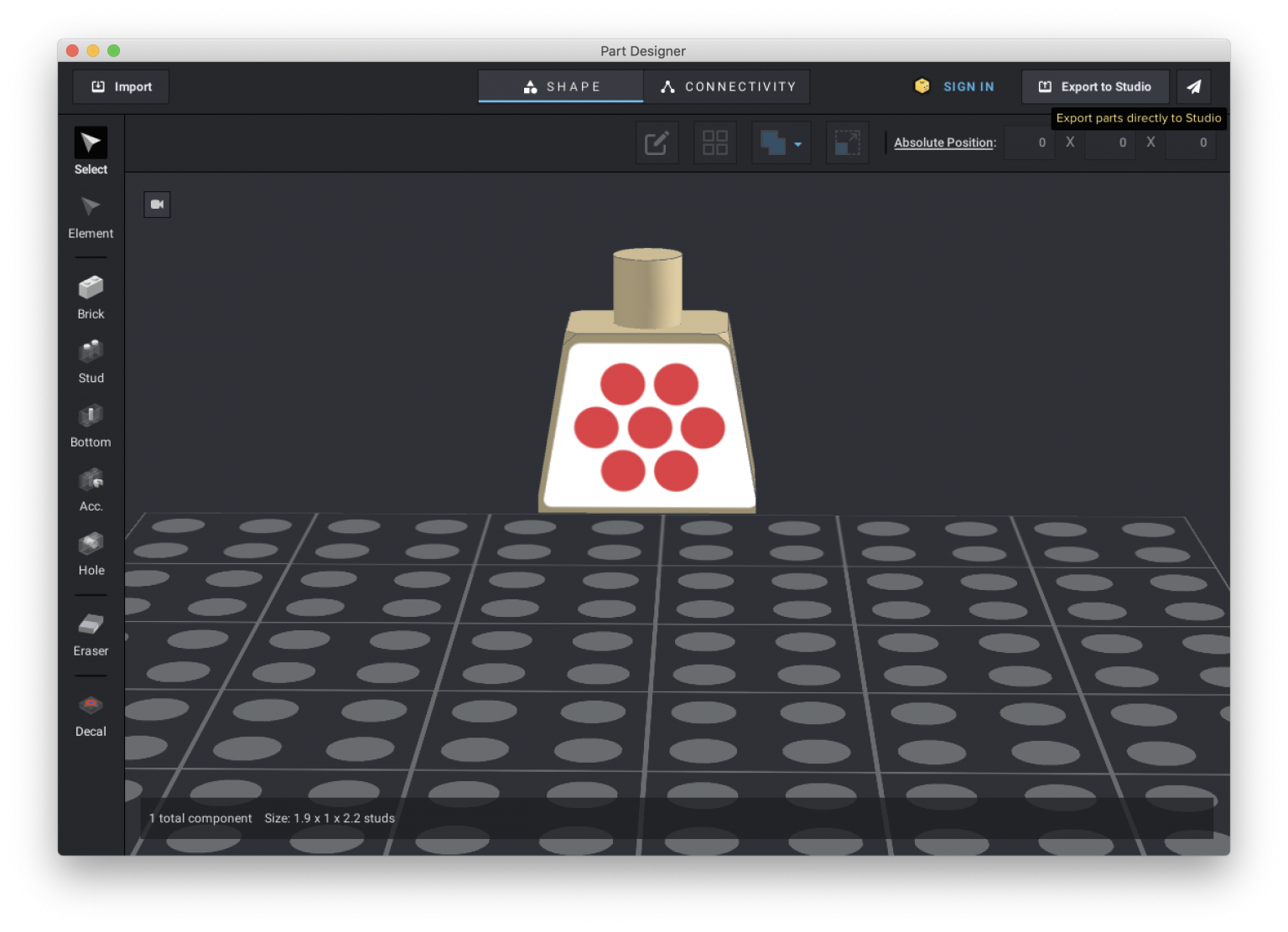The width and height of the screenshot is (1288, 932).
Task: Open the Decal tool
Action: pyautogui.click(x=91, y=716)
